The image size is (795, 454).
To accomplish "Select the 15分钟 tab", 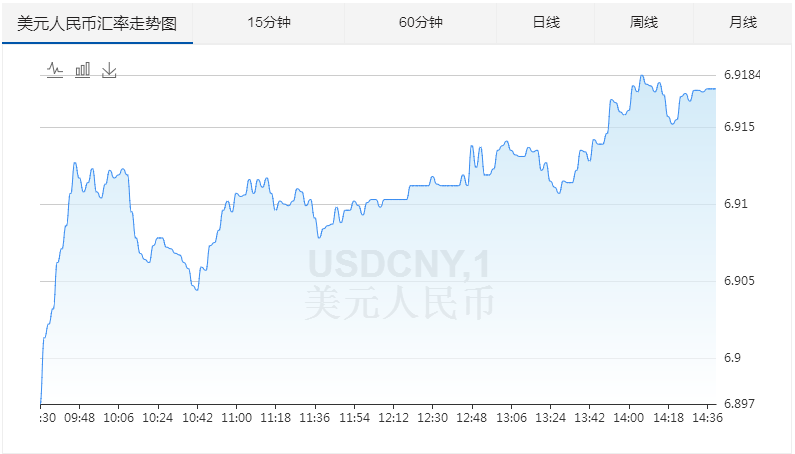I will (x=269, y=23).
